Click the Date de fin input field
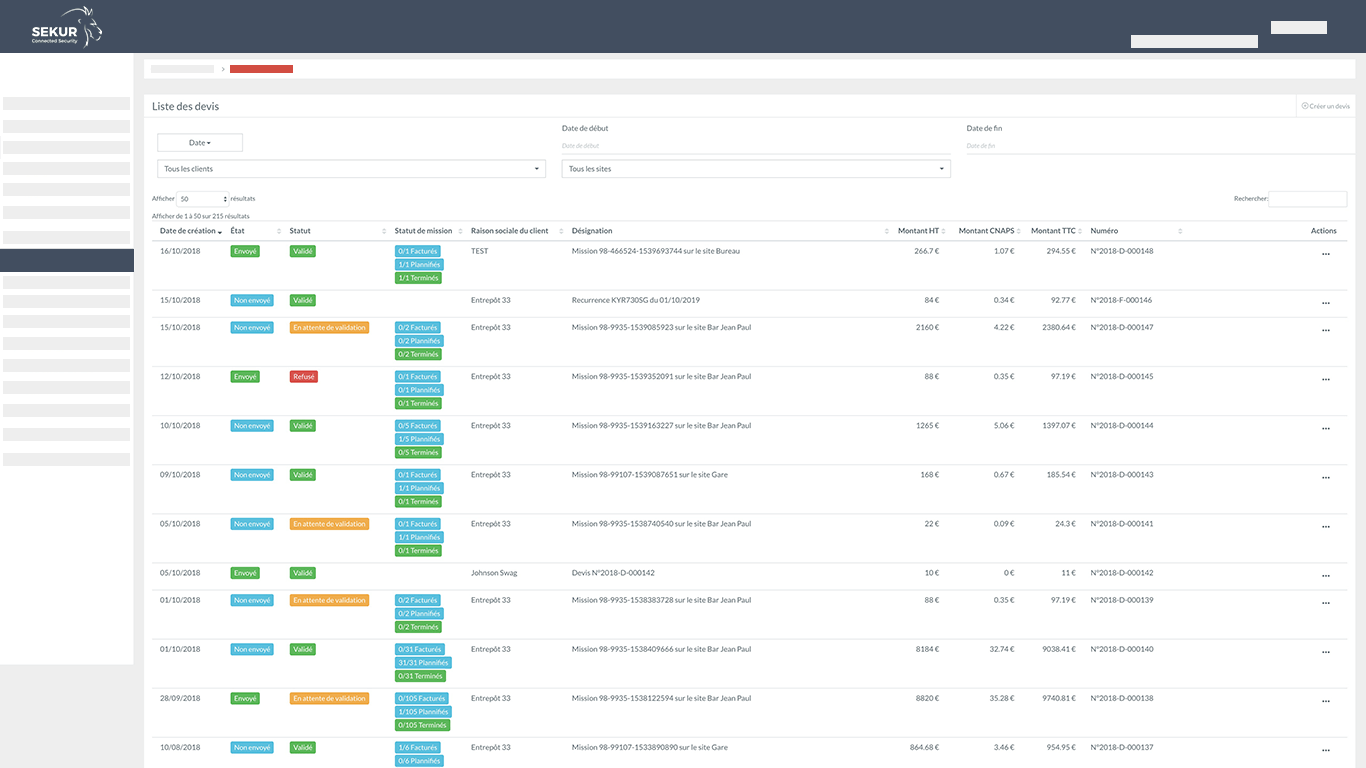 [x=1160, y=146]
